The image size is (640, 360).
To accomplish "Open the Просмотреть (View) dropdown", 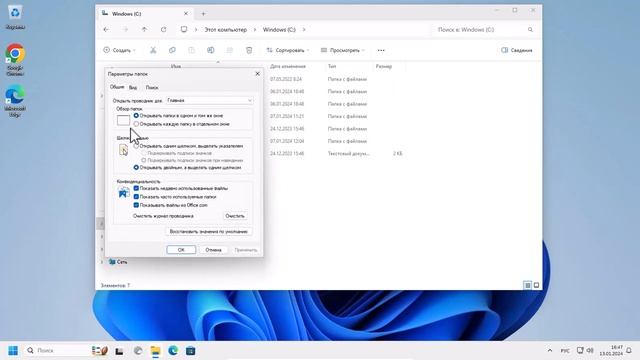I will pos(342,50).
